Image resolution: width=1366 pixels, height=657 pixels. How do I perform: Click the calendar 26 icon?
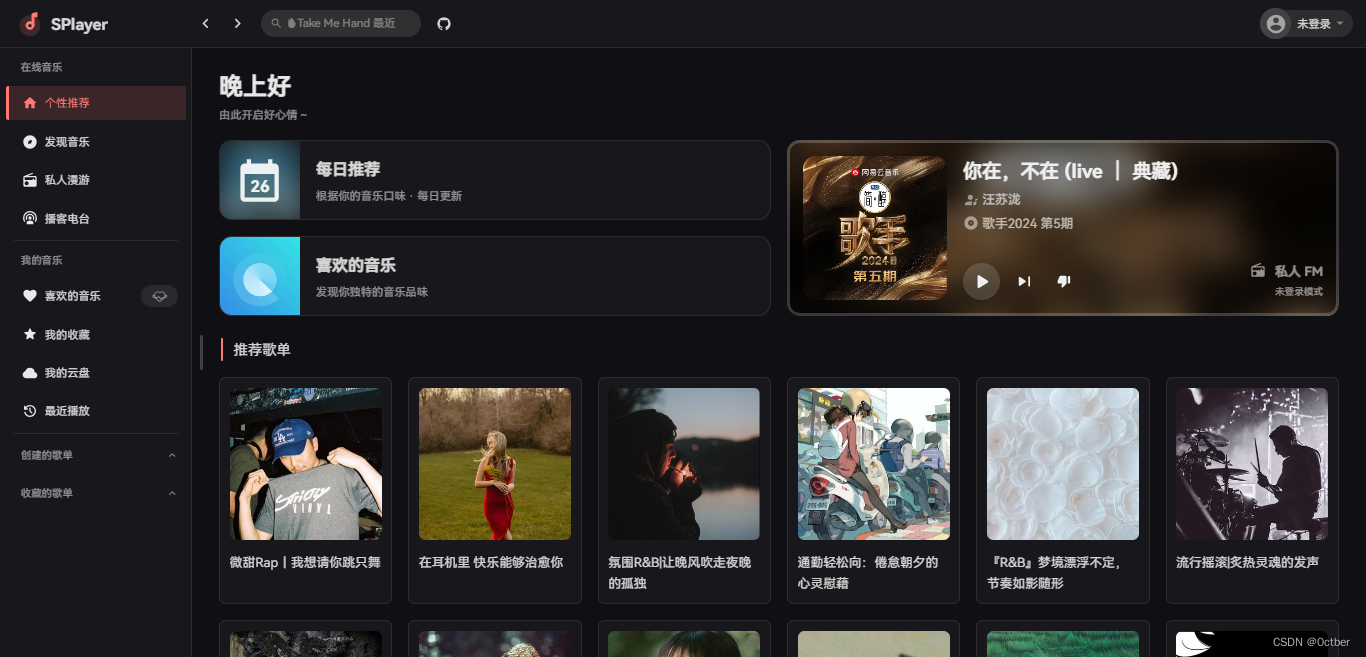click(x=260, y=180)
